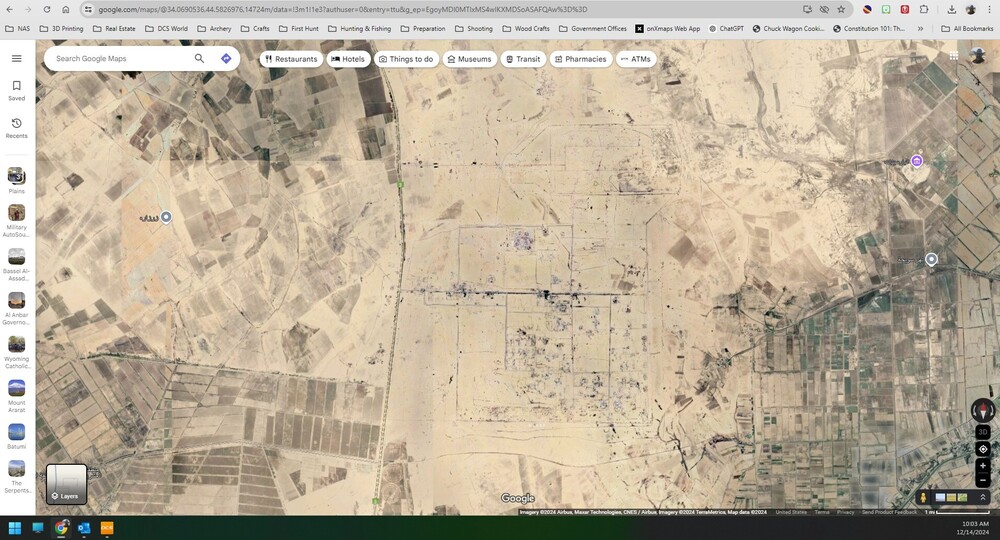The height and width of the screenshot is (540, 1000).
Task: Open the Wyoming Catholic recent item
Action: click(17, 353)
